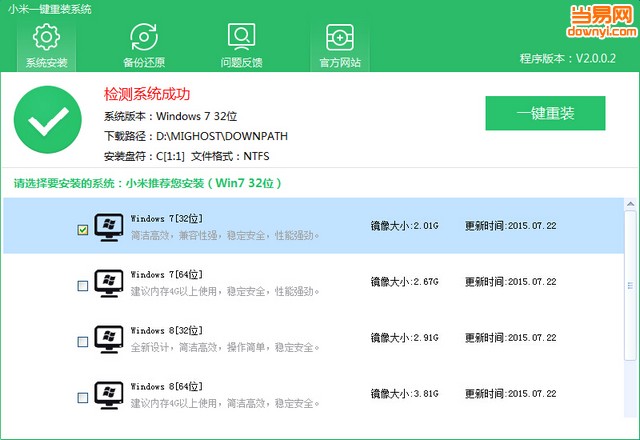Click the 镜像大小:2.91G text in Windows 8[32位] row
Image resolution: width=640 pixels, height=440 pixels.
[x=405, y=338]
